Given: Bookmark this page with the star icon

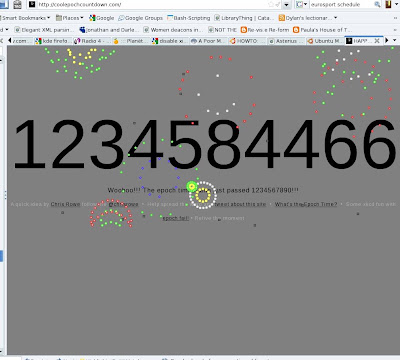Looking at the screenshot, I should point(271,4).
